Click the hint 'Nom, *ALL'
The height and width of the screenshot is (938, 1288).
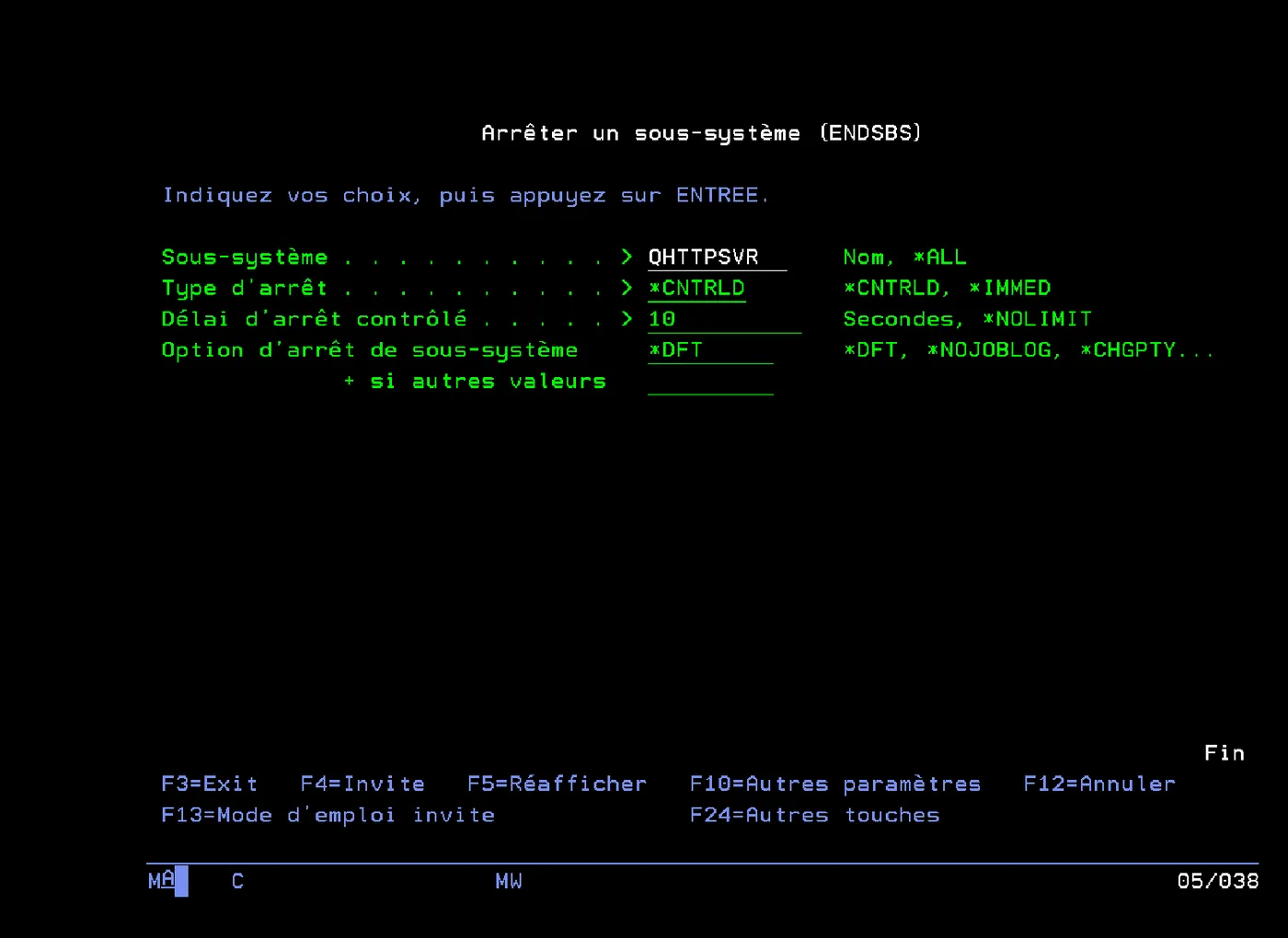pyautogui.click(x=905, y=257)
